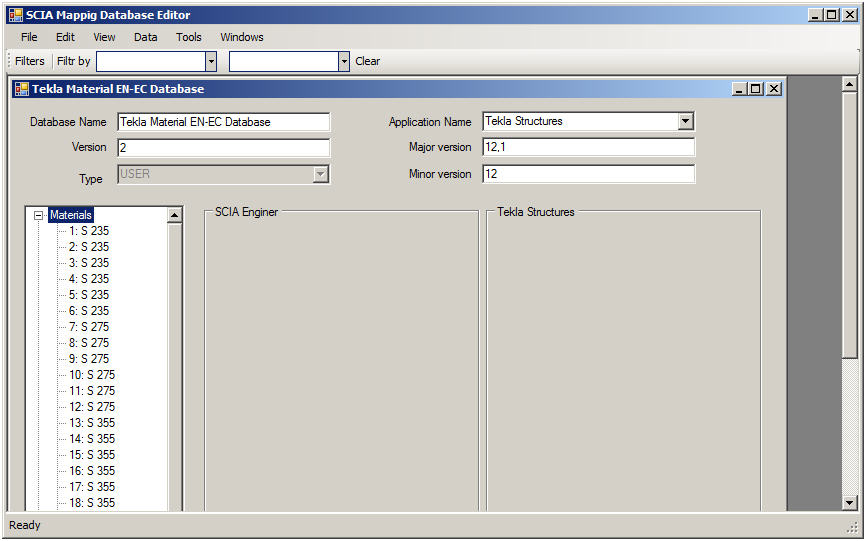Screen dimensions: 866x541
Task: Open the Windows menu
Action: pyautogui.click(x=241, y=37)
